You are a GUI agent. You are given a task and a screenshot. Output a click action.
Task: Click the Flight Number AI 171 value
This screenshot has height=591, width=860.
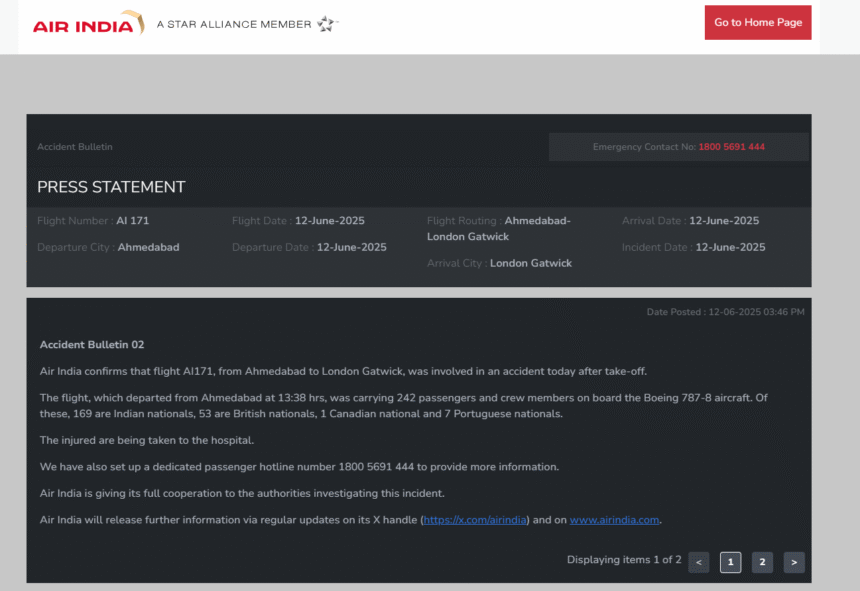coord(132,220)
